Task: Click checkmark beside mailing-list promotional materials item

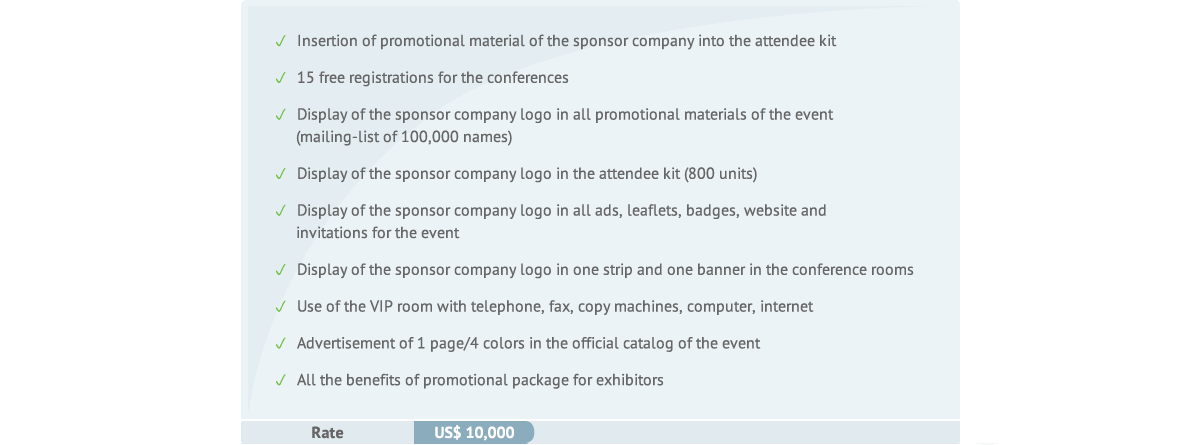Action: tap(281, 115)
